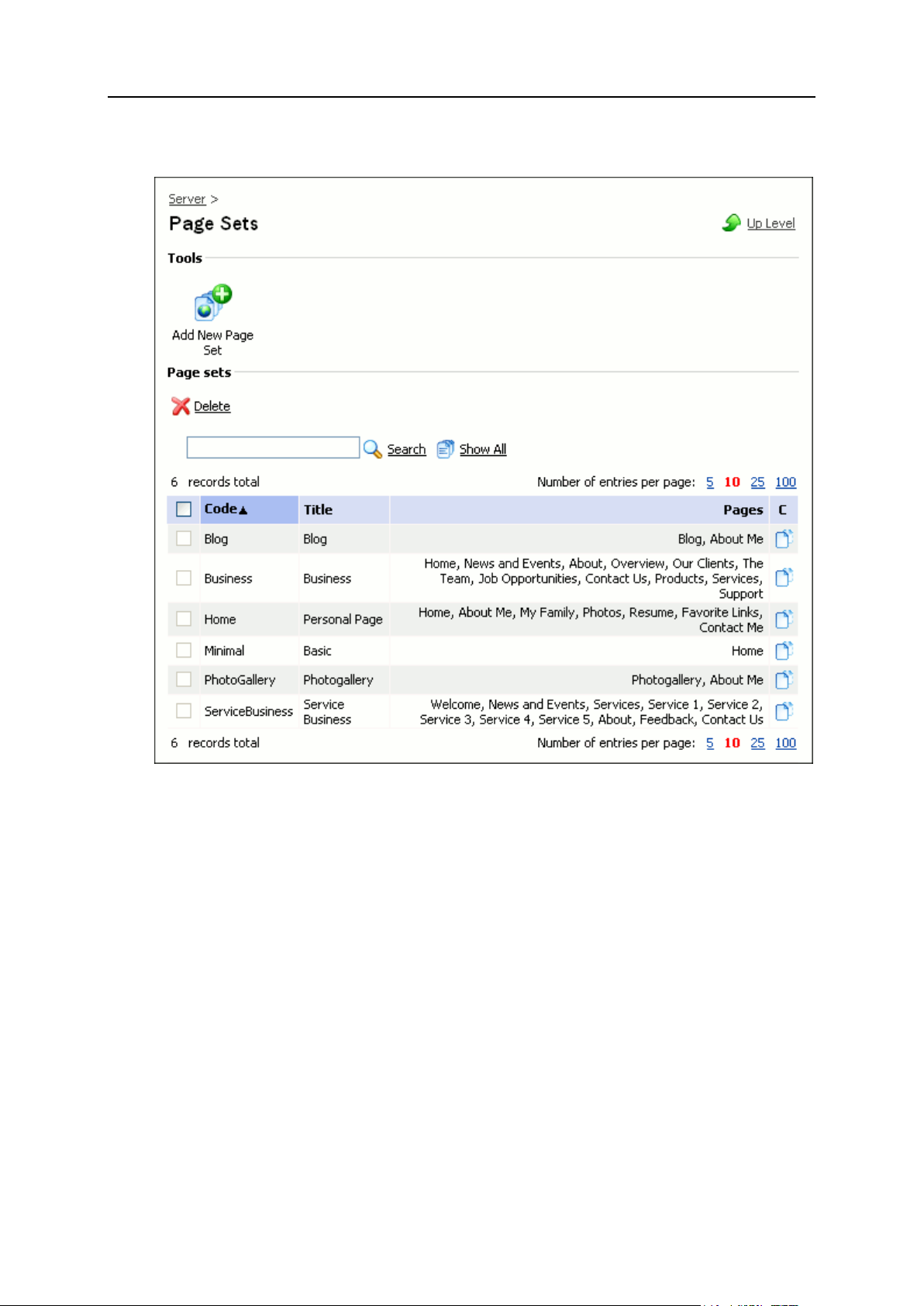
Task: Click the copy icon in the Home row
Action: coord(784,619)
